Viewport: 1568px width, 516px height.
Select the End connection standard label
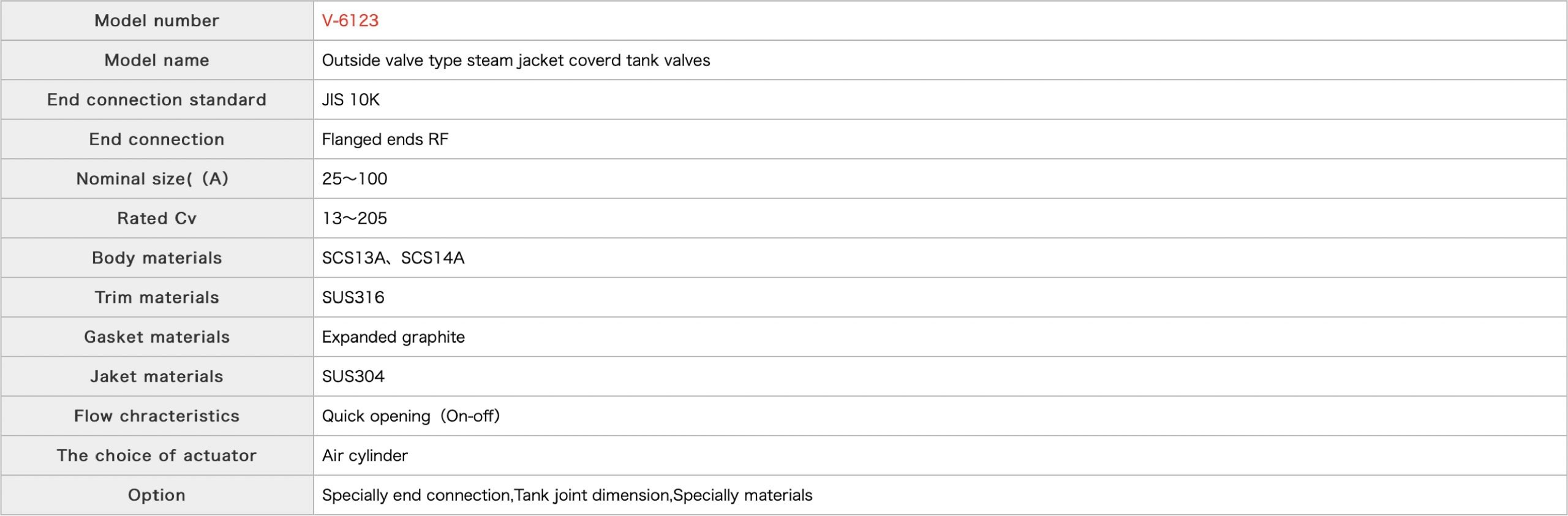pyautogui.click(x=157, y=100)
